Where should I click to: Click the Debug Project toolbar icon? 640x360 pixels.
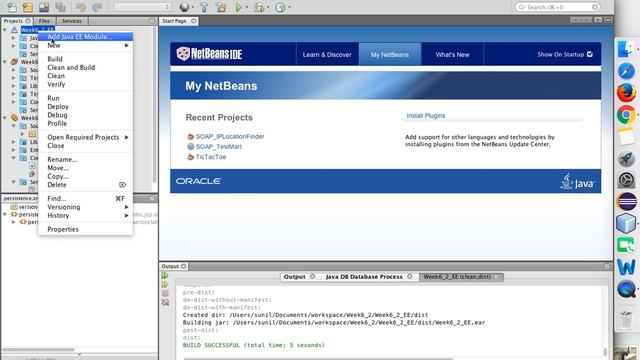click(259, 7)
